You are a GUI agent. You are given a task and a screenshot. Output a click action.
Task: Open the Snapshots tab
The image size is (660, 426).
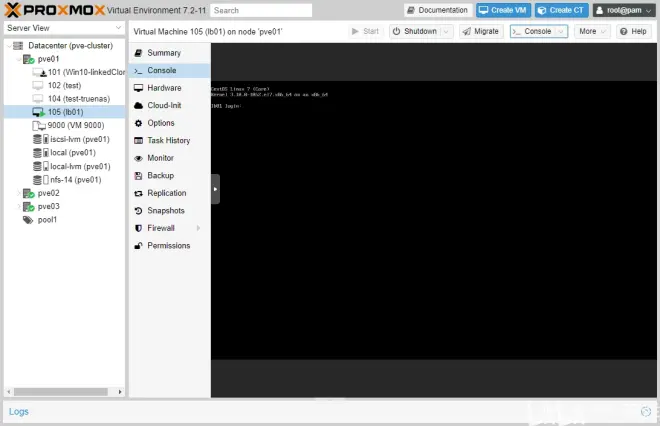[x=170, y=210]
